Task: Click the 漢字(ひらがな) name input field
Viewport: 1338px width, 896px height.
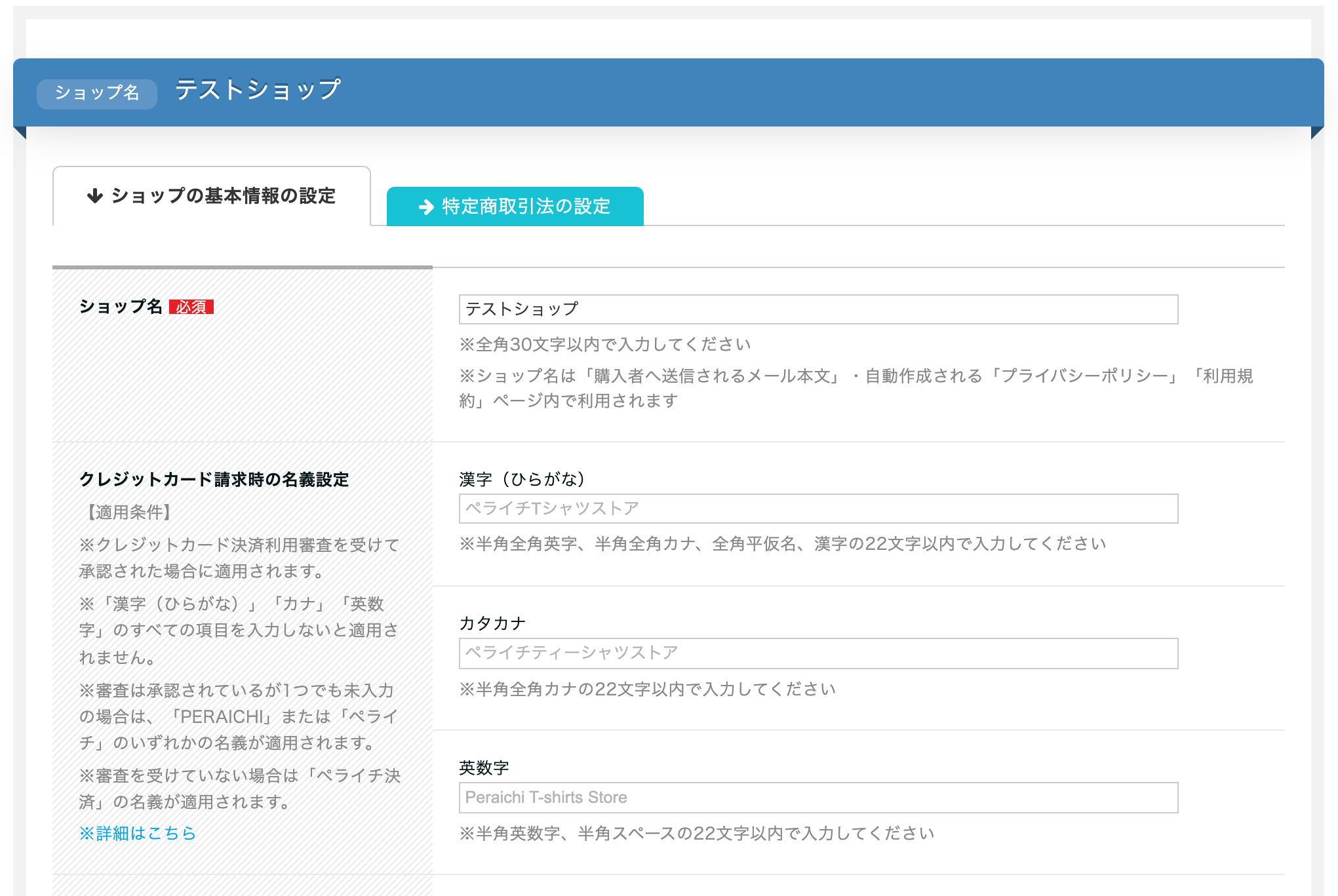Action: click(x=818, y=509)
